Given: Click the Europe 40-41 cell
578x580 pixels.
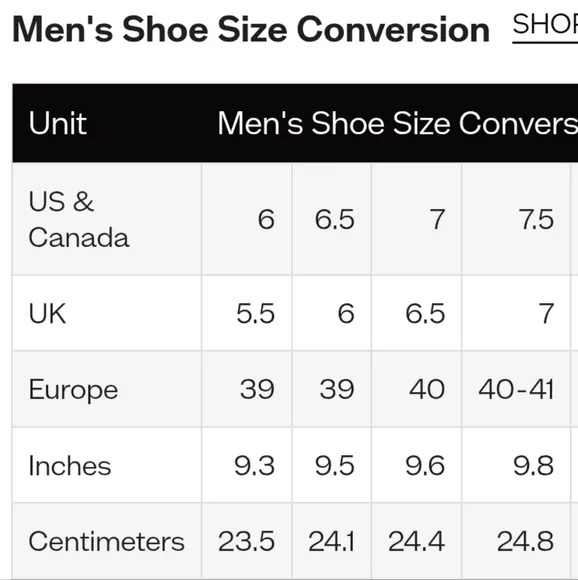Looking at the screenshot, I should [516, 389].
